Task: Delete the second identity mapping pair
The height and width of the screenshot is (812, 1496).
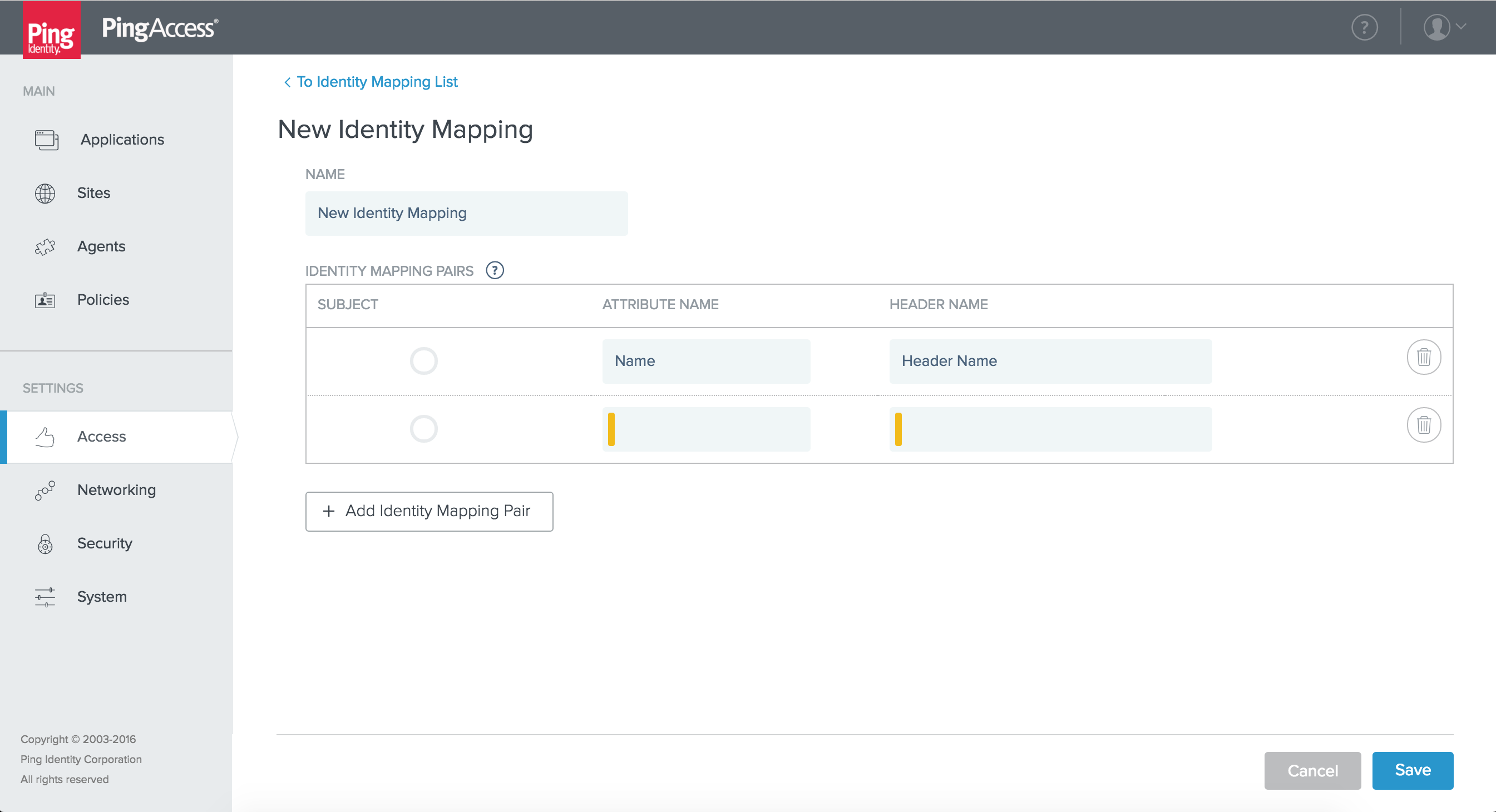Action: point(1424,425)
